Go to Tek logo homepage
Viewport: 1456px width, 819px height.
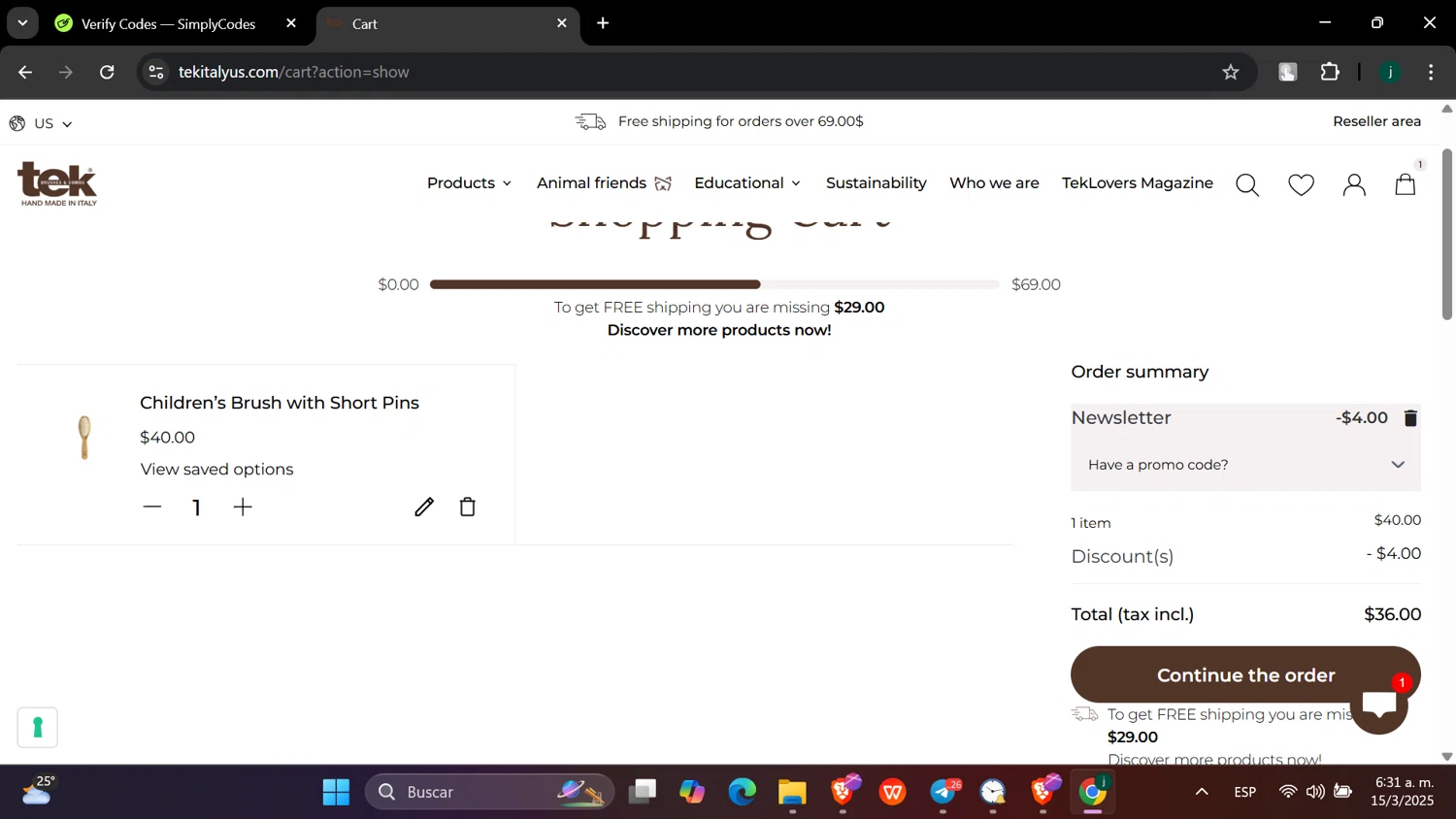click(58, 183)
